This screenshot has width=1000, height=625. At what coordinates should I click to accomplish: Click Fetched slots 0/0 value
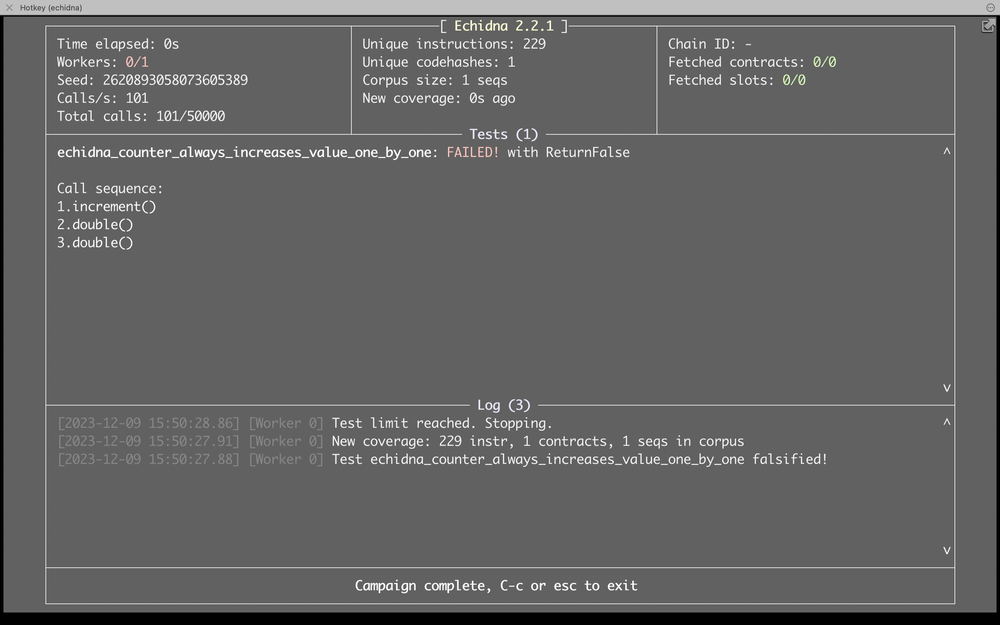(793, 80)
